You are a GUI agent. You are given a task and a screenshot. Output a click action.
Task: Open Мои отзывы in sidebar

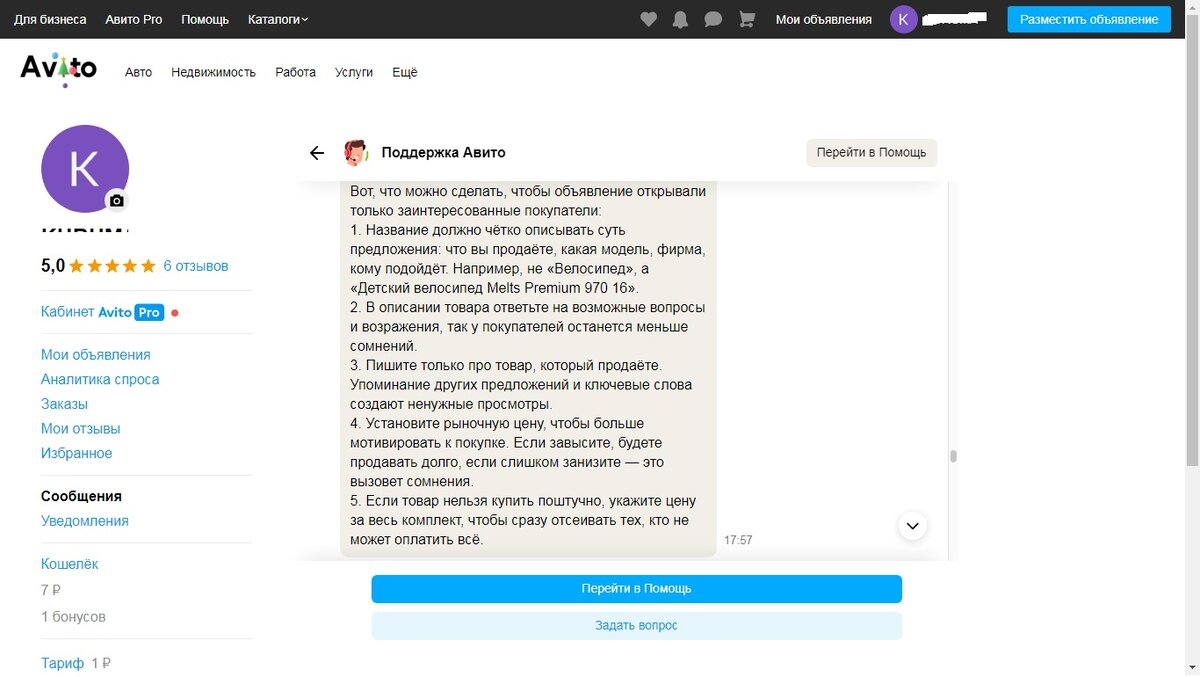click(x=80, y=429)
